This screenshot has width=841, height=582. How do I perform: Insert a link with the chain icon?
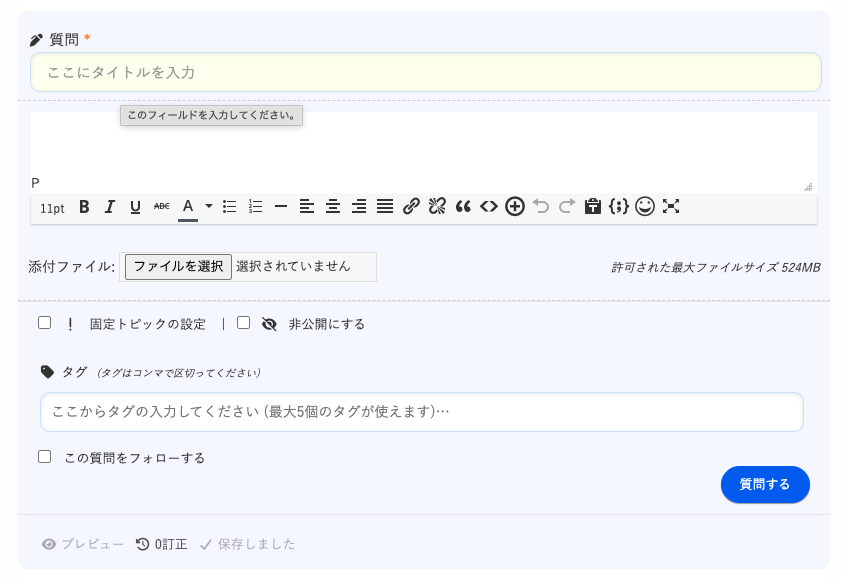[411, 207]
